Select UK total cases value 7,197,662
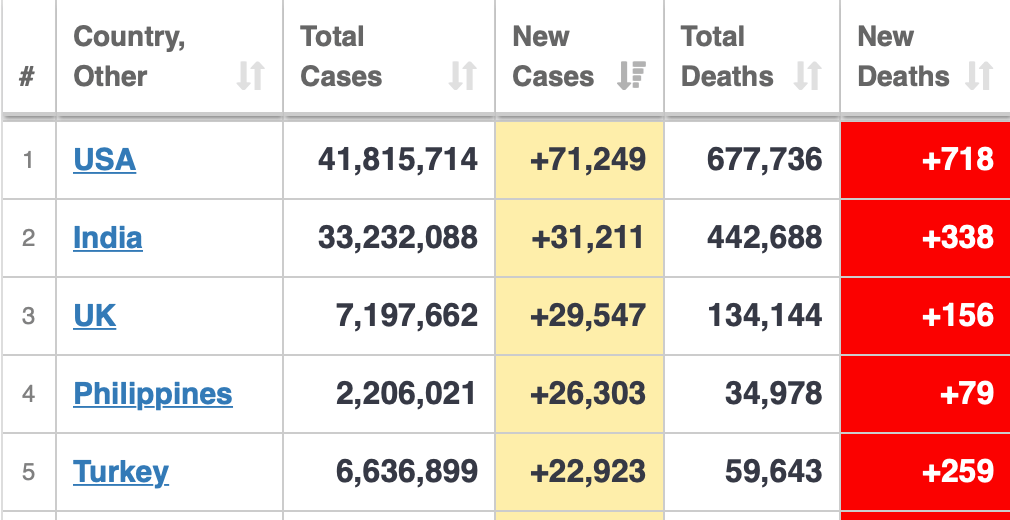The height and width of the screenshot is (520, 1010). pos(406,315)
